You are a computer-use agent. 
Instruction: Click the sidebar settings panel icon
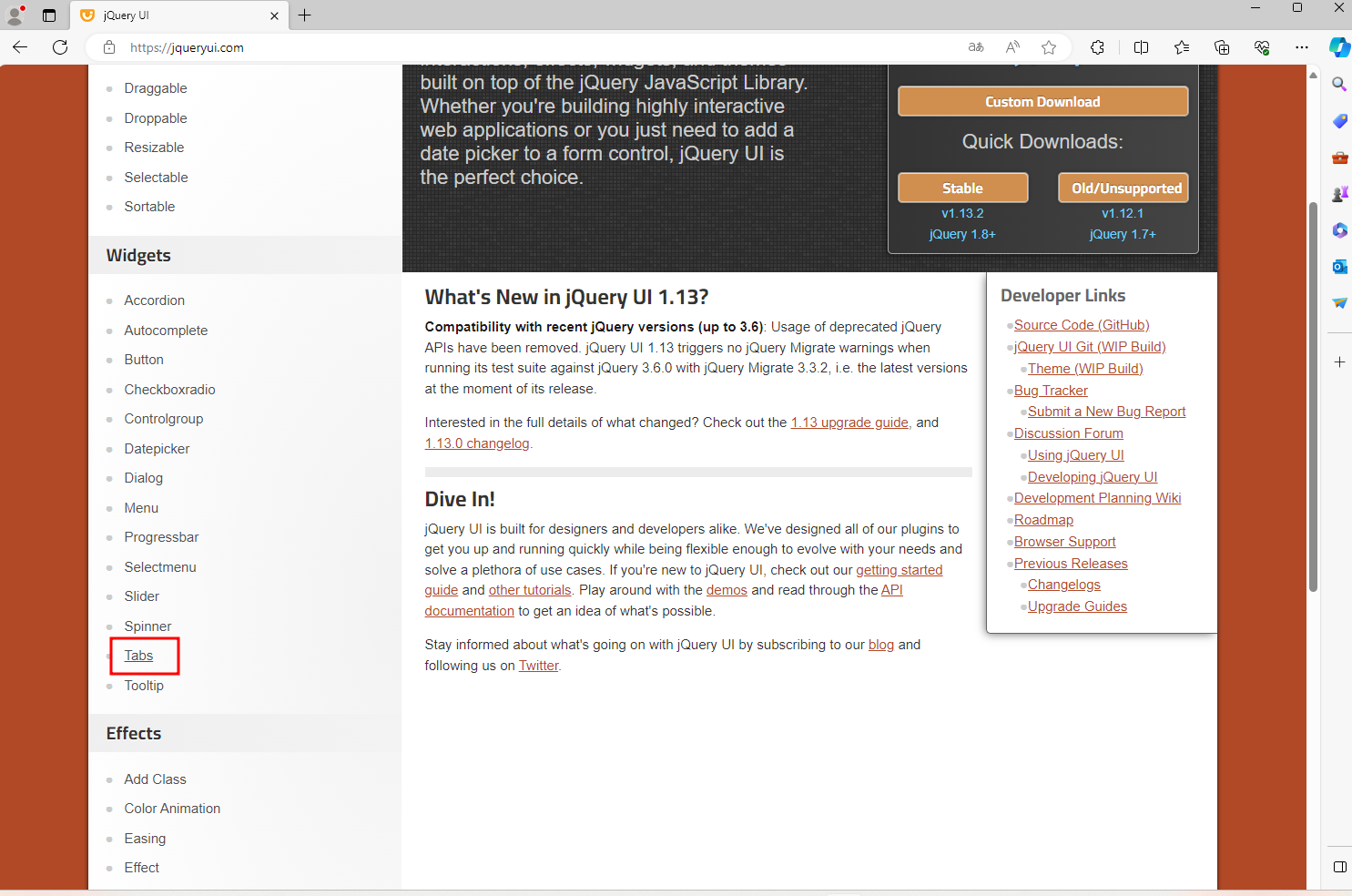point(1339,867)
